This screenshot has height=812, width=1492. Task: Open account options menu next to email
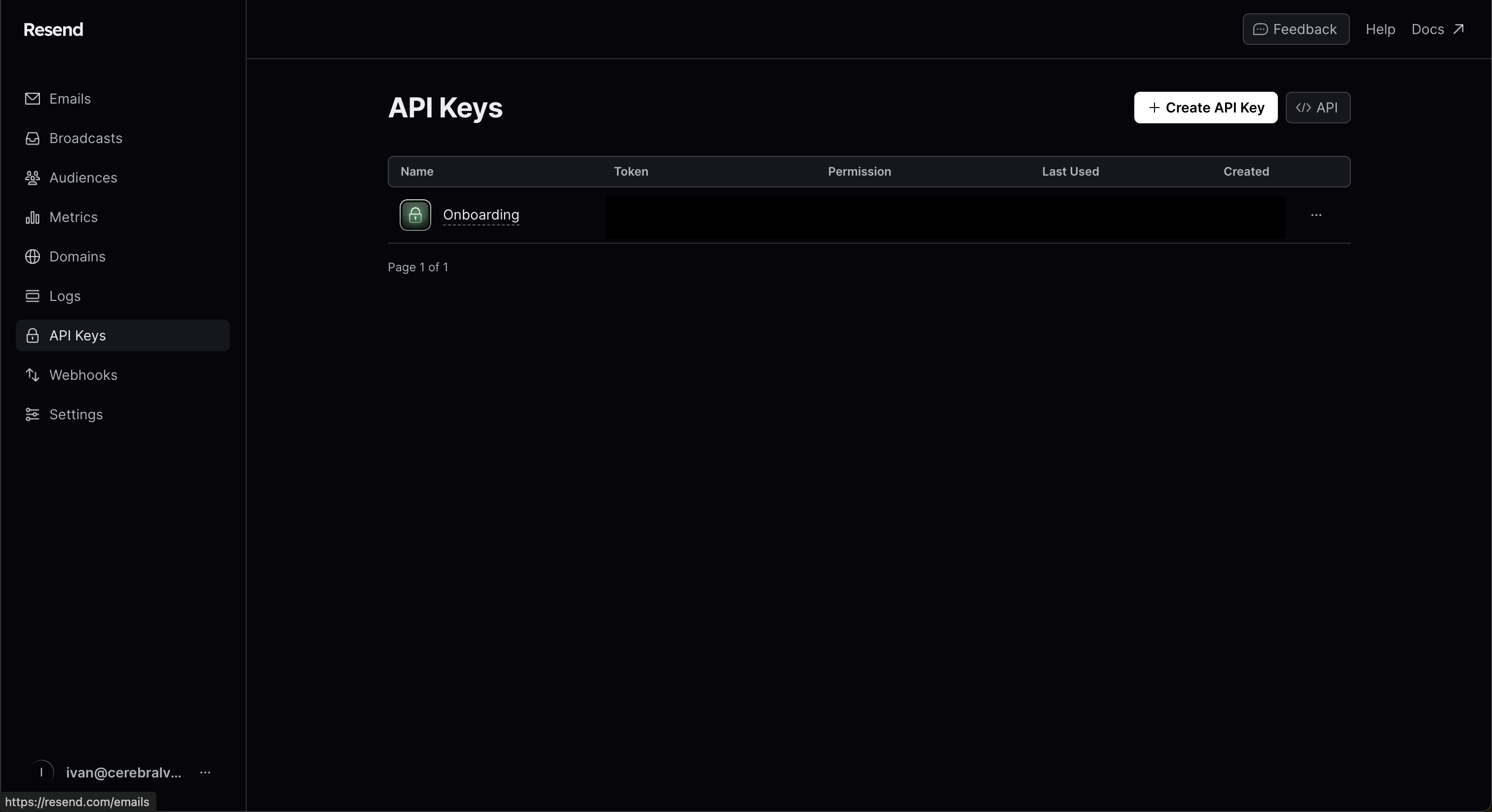click(x=205, y=773)
